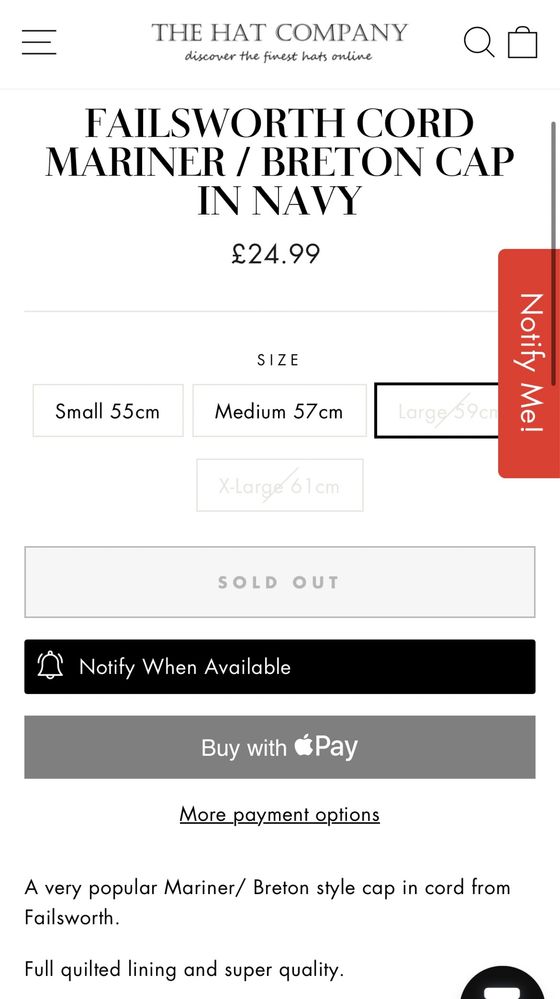Tap Notify When Available button
This screenshot has width=560, height=999.
click(x=280, y=666)
